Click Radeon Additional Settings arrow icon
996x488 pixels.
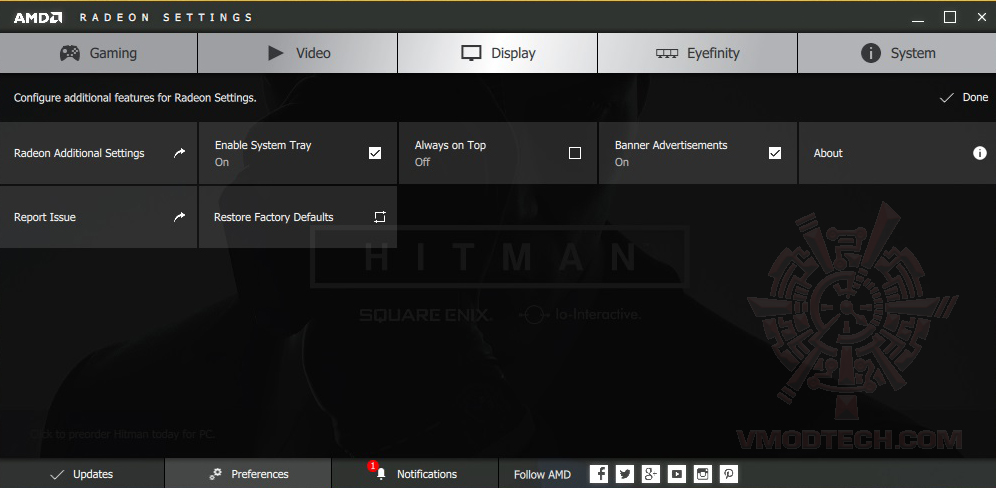180,152
